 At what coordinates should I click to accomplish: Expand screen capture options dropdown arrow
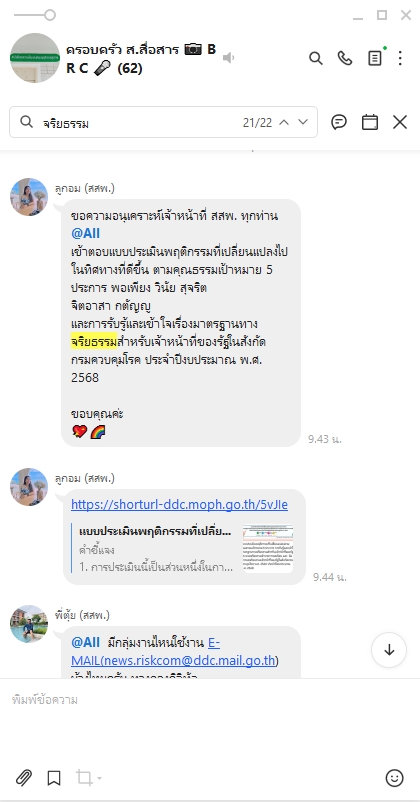tap(99, 778)
